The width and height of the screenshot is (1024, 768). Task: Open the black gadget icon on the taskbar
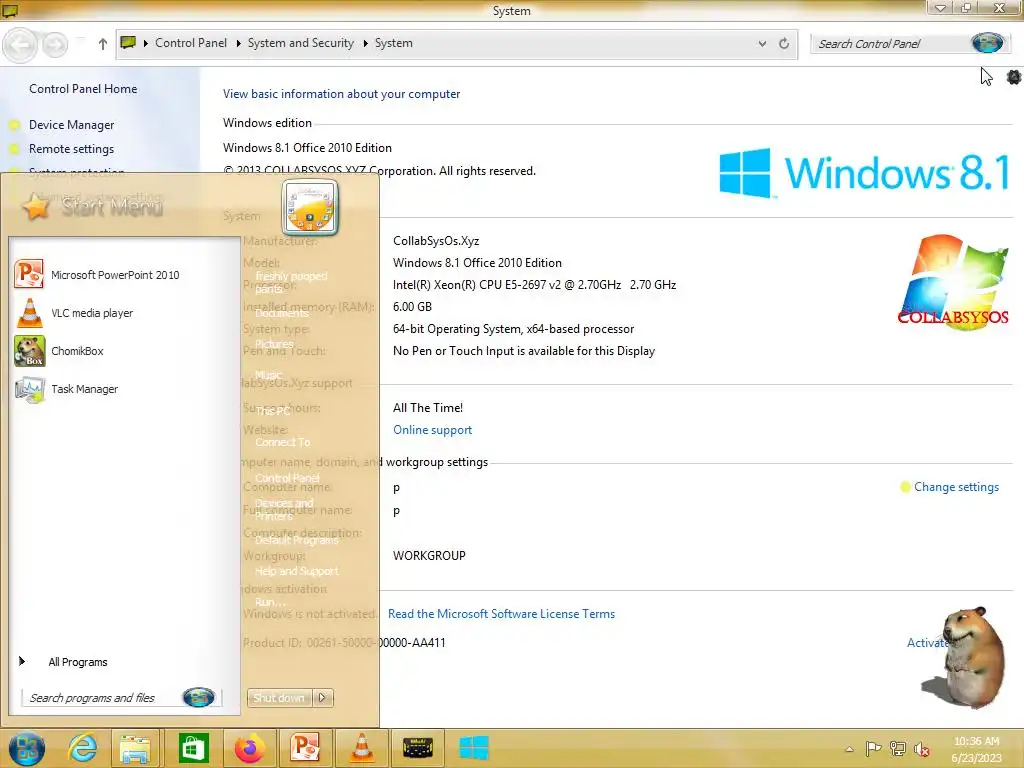[x=418, y=748]
